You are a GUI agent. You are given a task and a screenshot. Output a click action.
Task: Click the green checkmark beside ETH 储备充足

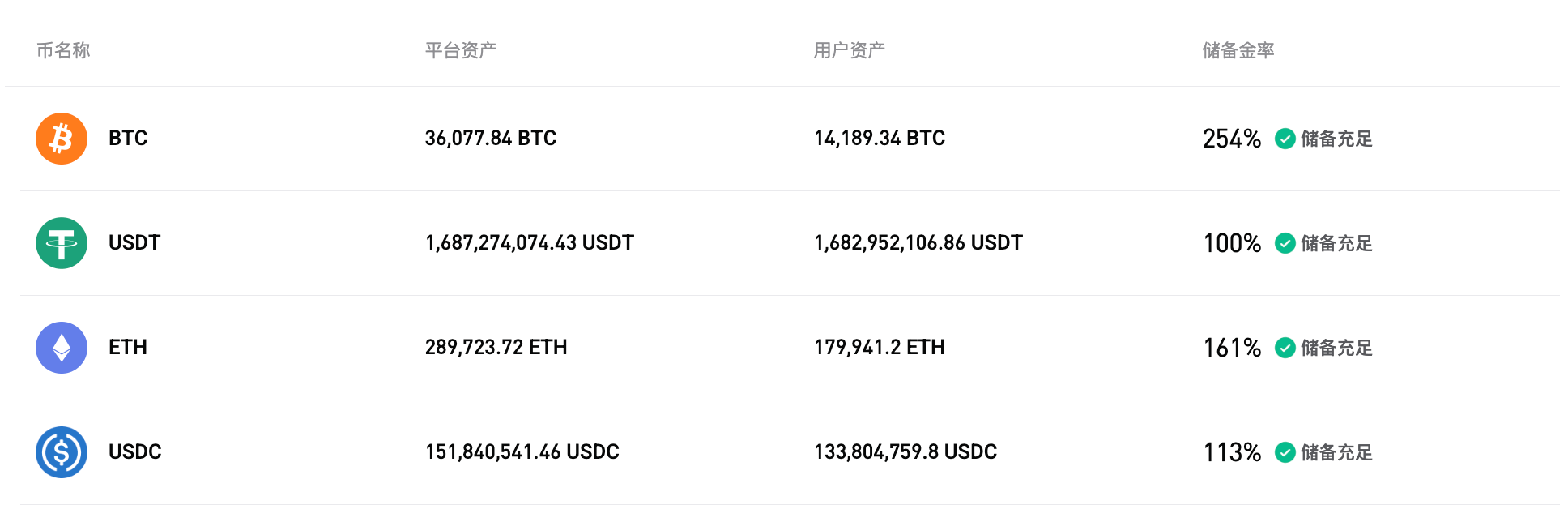click(1285, 348)
